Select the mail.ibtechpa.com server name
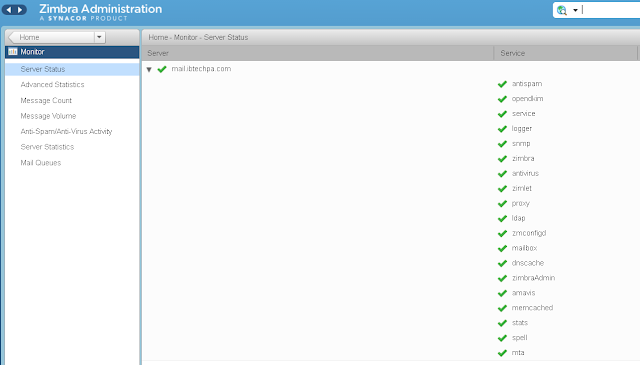This screenshot has height=365, width=640. (x=201, y=69)
